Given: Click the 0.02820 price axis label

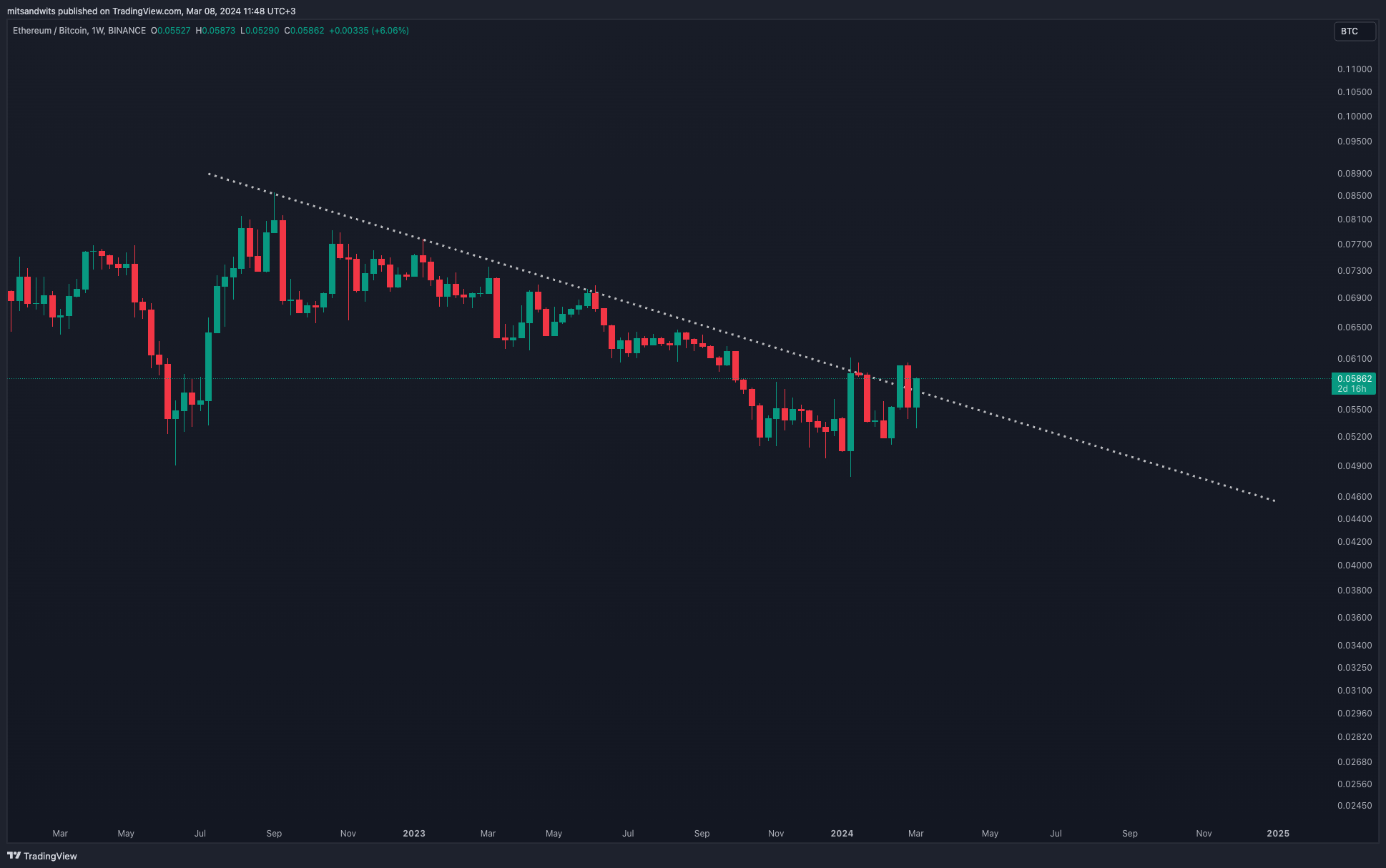Looking at the screenshot, I should (1355, 737).
